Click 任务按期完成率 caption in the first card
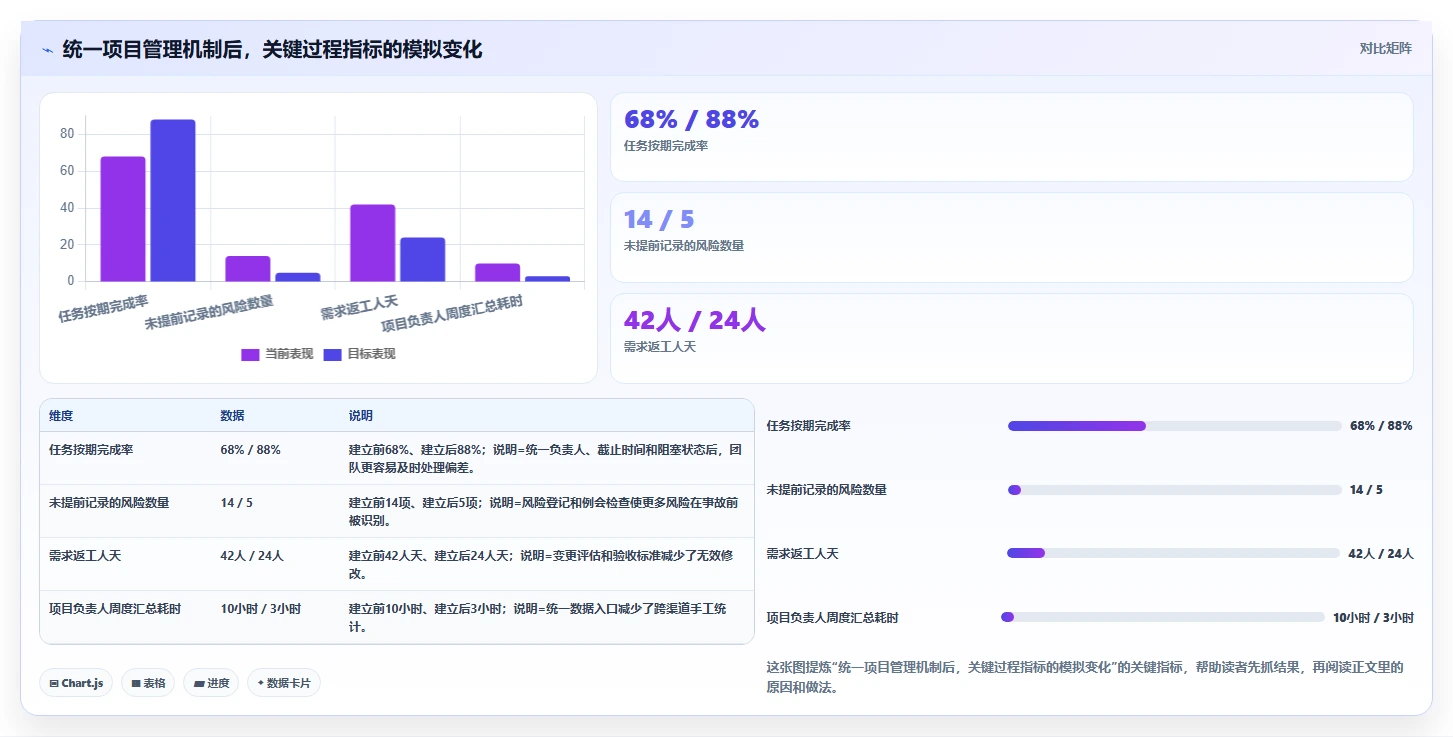Viewport: 1453px width, 737px height. (x=666, y=146)
